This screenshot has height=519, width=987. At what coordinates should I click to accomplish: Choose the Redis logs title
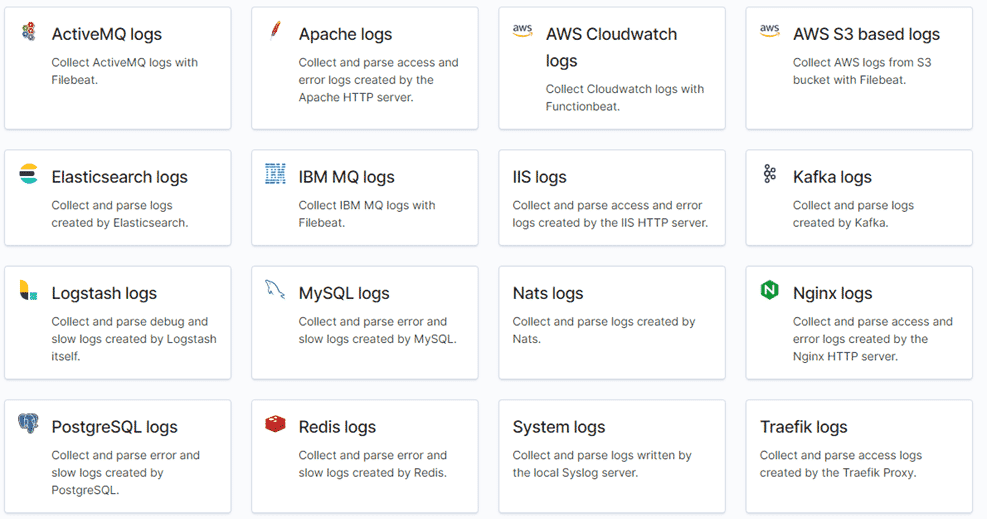[x=337, y=427]
